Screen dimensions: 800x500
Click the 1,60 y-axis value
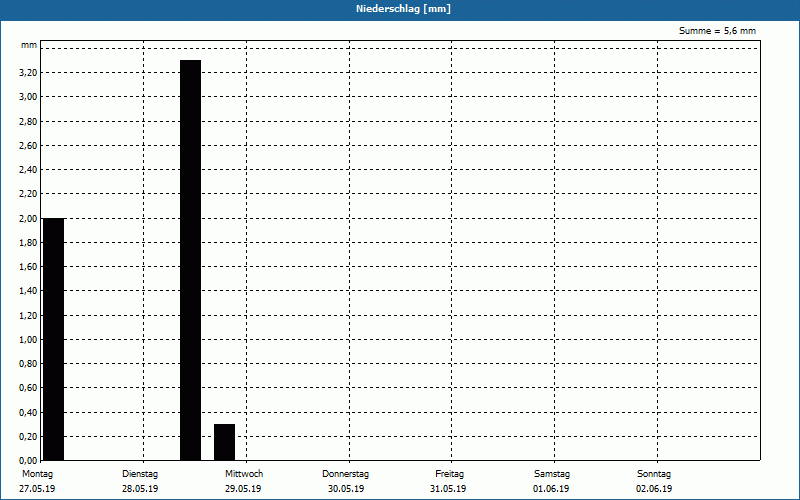[x=28, y=267]
